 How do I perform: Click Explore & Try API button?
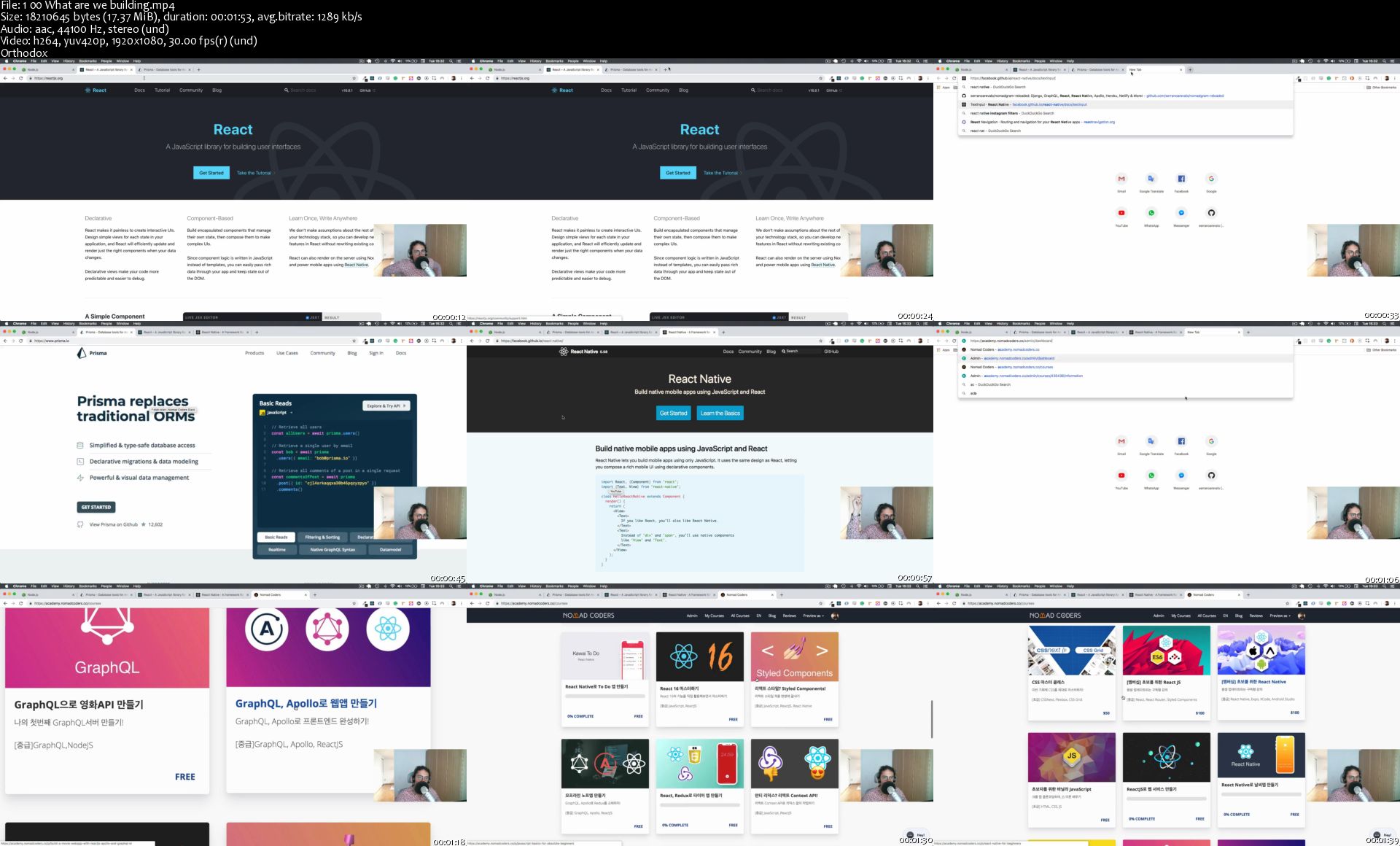(x=386, y=405)
